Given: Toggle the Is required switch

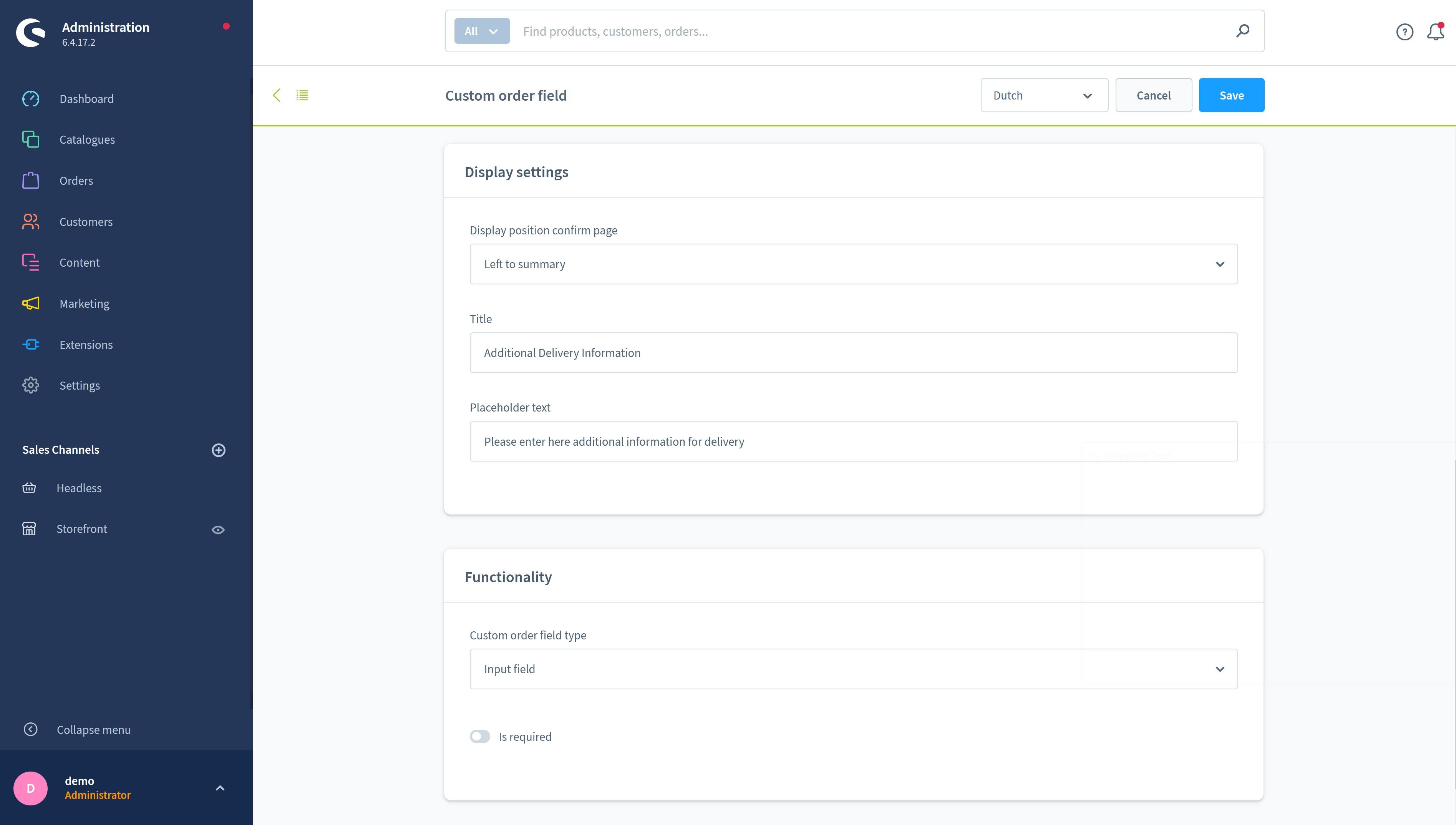Looking at the screenshot, I should tap(480, 737).
